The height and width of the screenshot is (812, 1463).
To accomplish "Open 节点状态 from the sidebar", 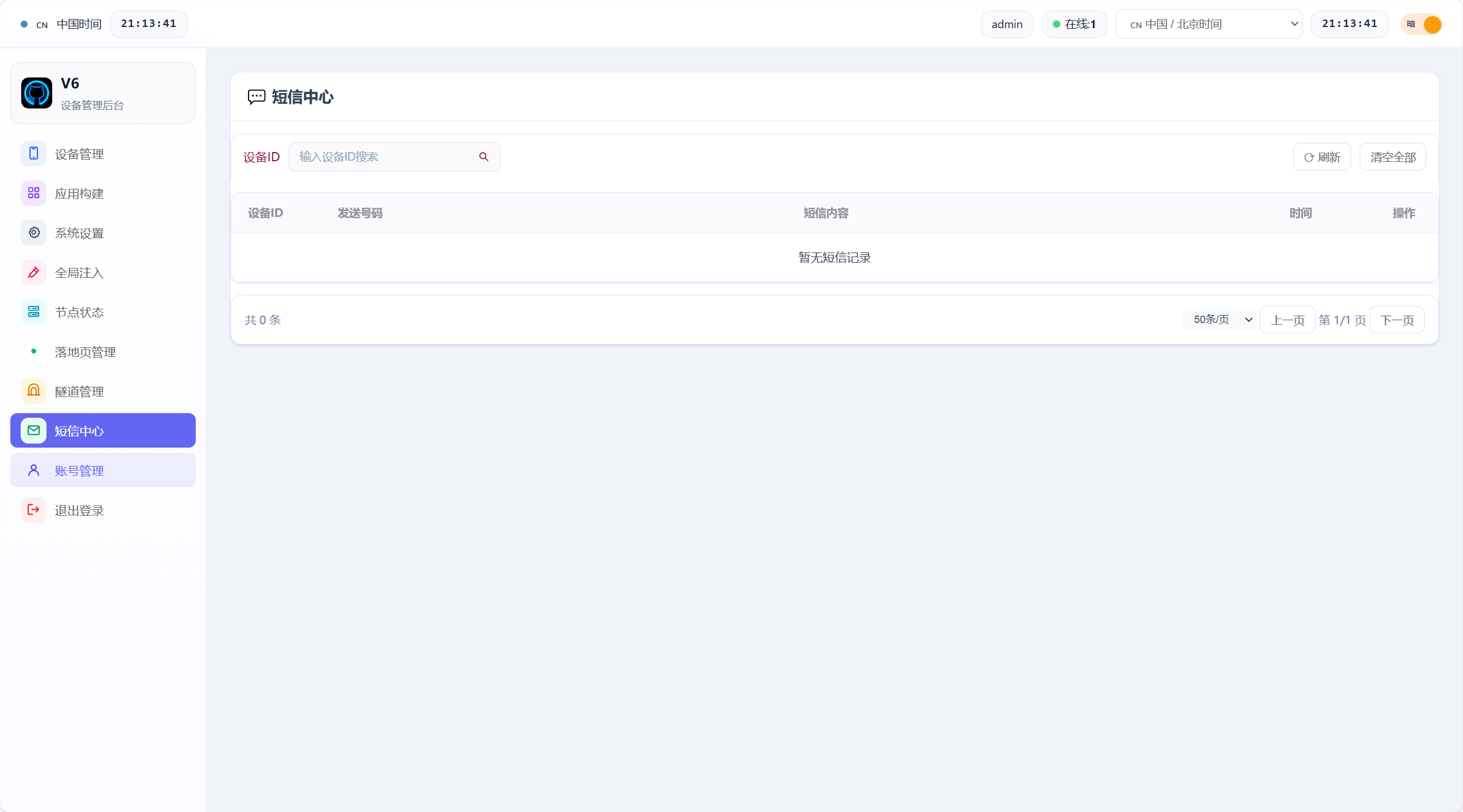I will [x=103, y=312].
